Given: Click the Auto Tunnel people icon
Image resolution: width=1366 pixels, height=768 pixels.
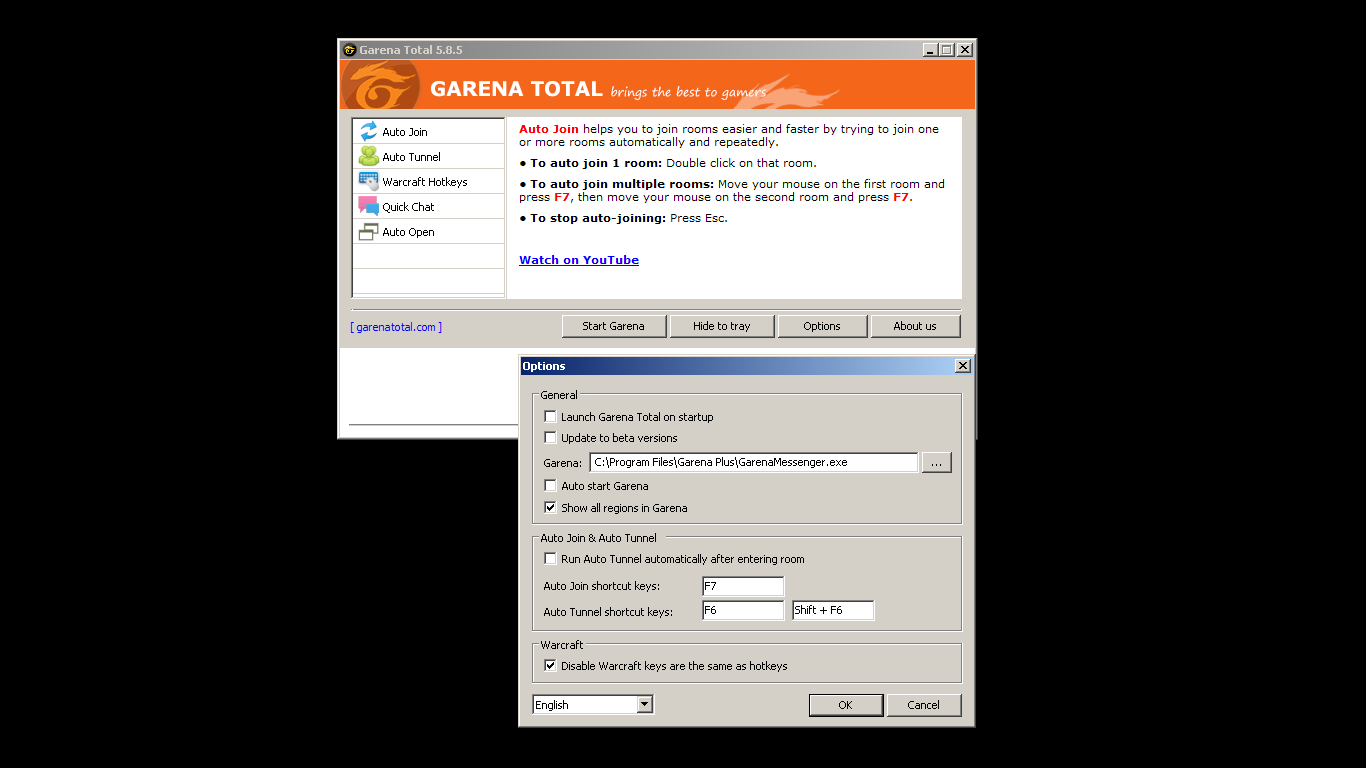Looking at the screenshot, I should 368,156.
